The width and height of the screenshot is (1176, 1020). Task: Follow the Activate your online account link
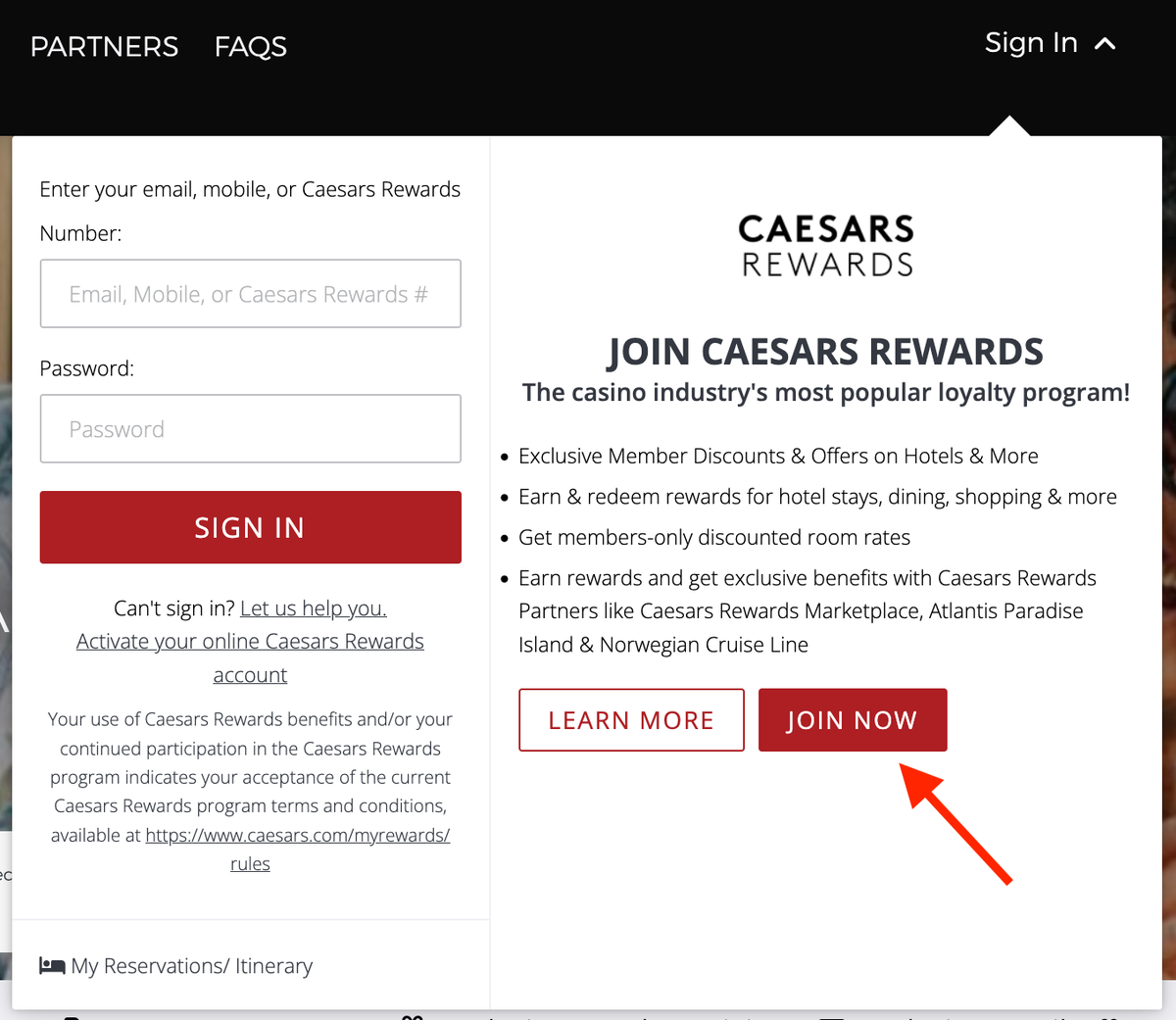coord(250,642)
